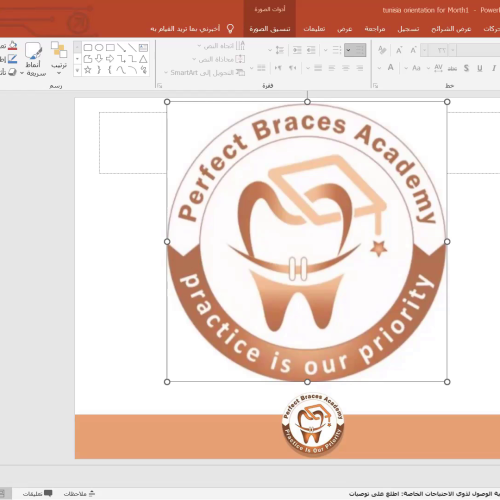Click accessibility recommendations in status bar
Screen dimensions: 500x500
pos(424,494)
